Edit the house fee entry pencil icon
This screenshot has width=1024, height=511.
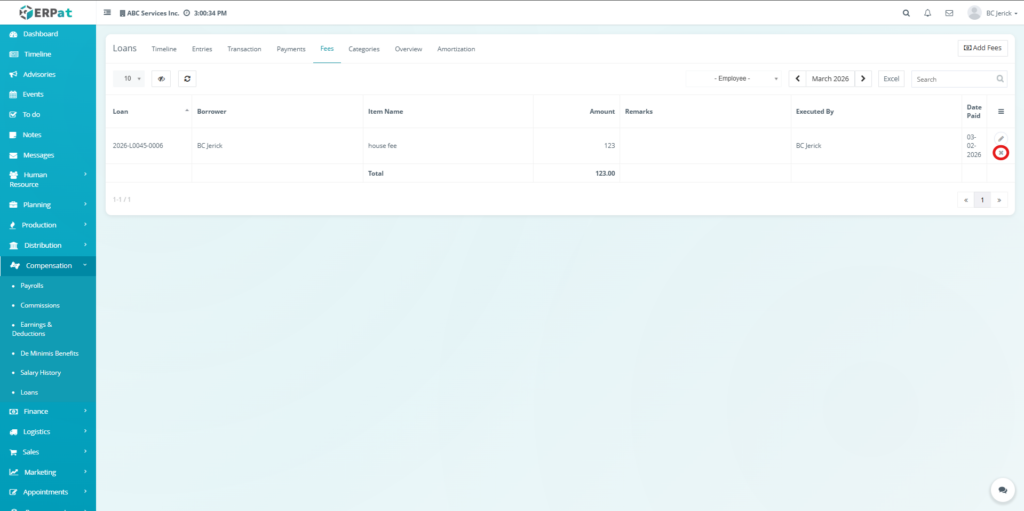coord(1001,138)
